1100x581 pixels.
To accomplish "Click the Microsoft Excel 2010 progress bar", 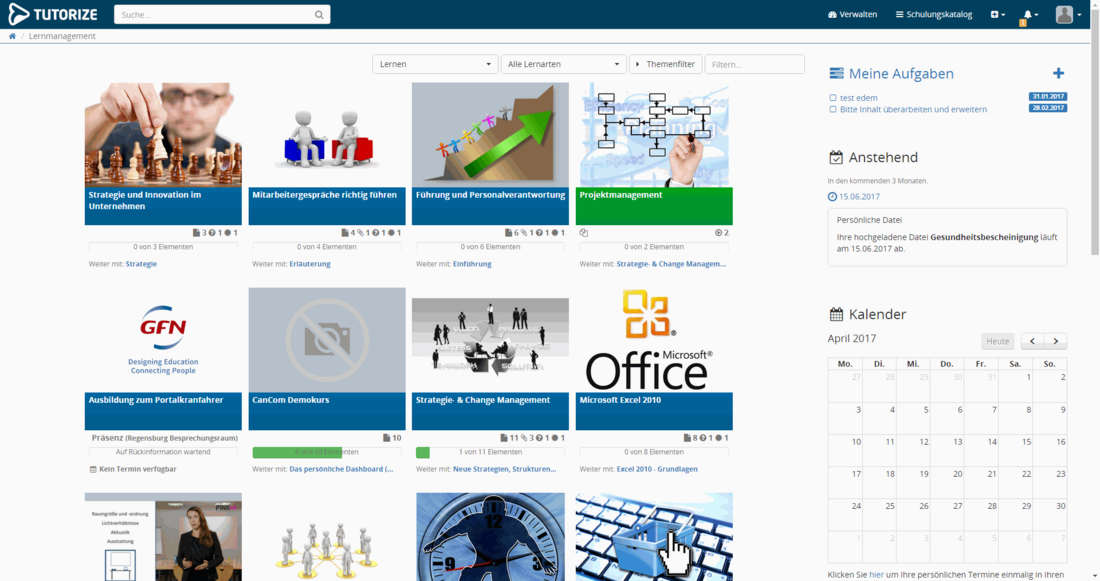I will click(x=654, y=453).
